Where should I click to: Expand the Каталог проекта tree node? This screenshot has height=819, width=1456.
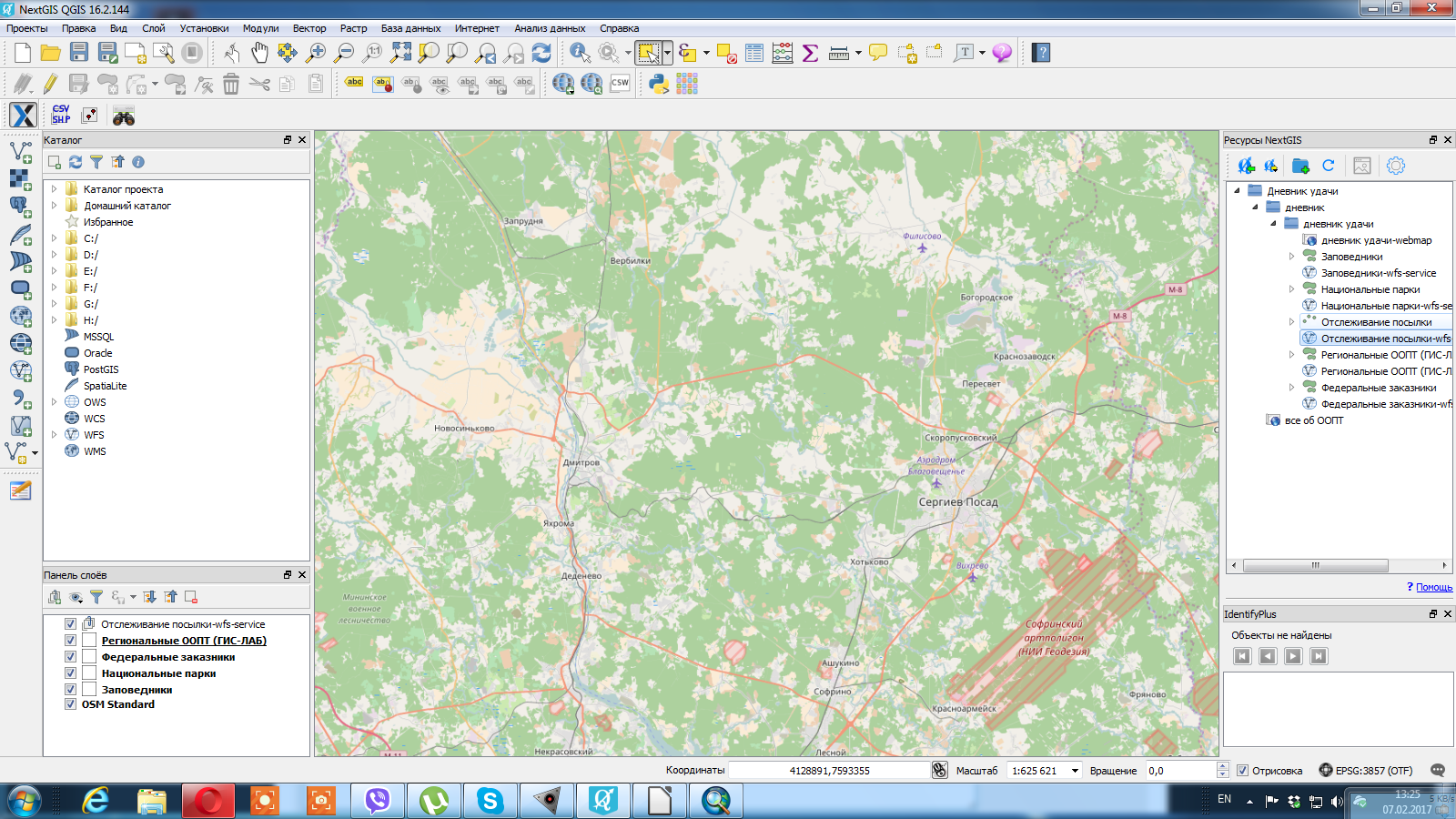[x=55, y=189]
